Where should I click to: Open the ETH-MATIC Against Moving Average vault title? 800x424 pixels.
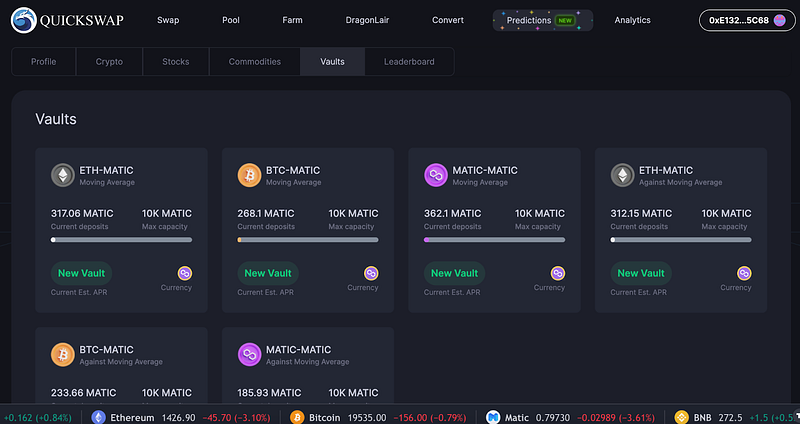666,170
